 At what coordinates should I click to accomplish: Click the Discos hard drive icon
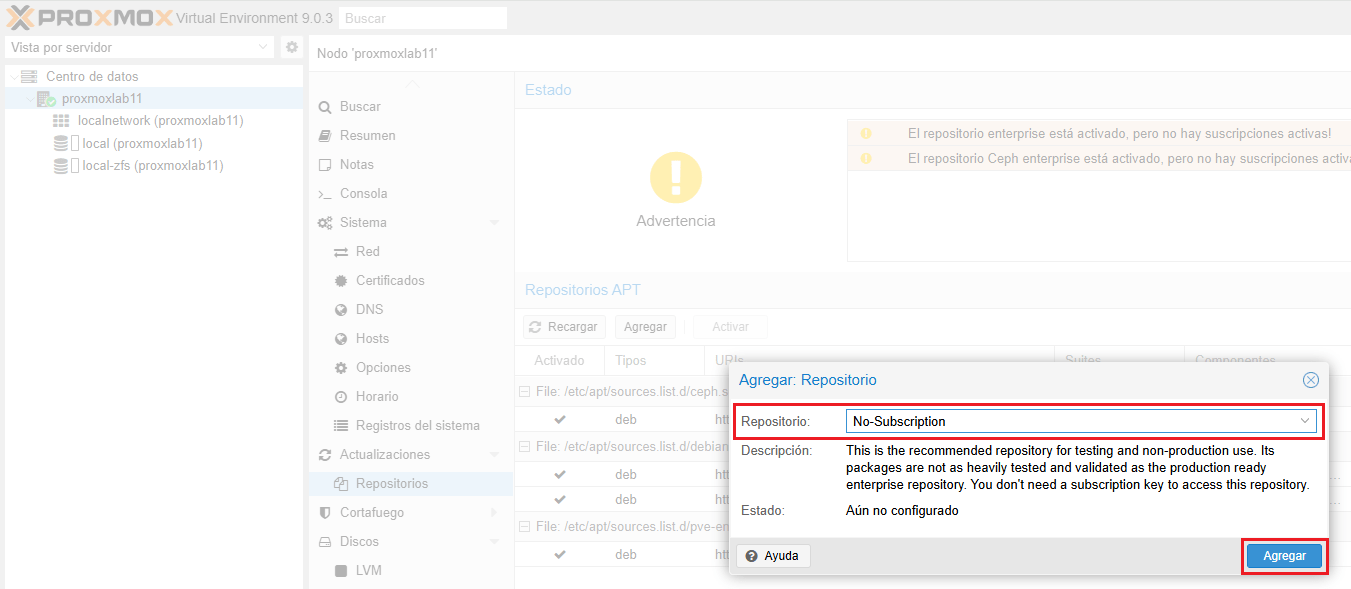(x=324, y=541)
